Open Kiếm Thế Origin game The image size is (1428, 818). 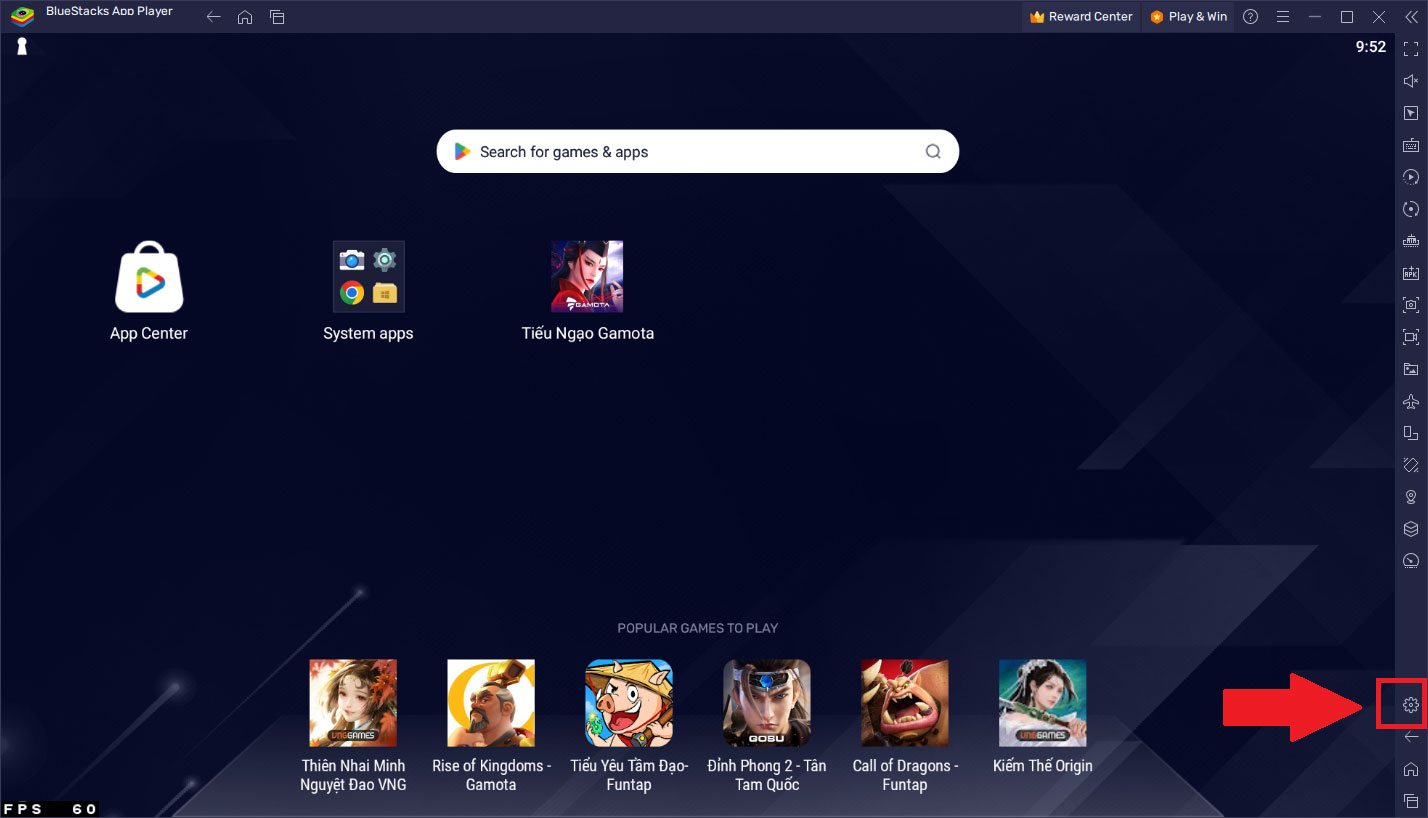pos(1043,717)
